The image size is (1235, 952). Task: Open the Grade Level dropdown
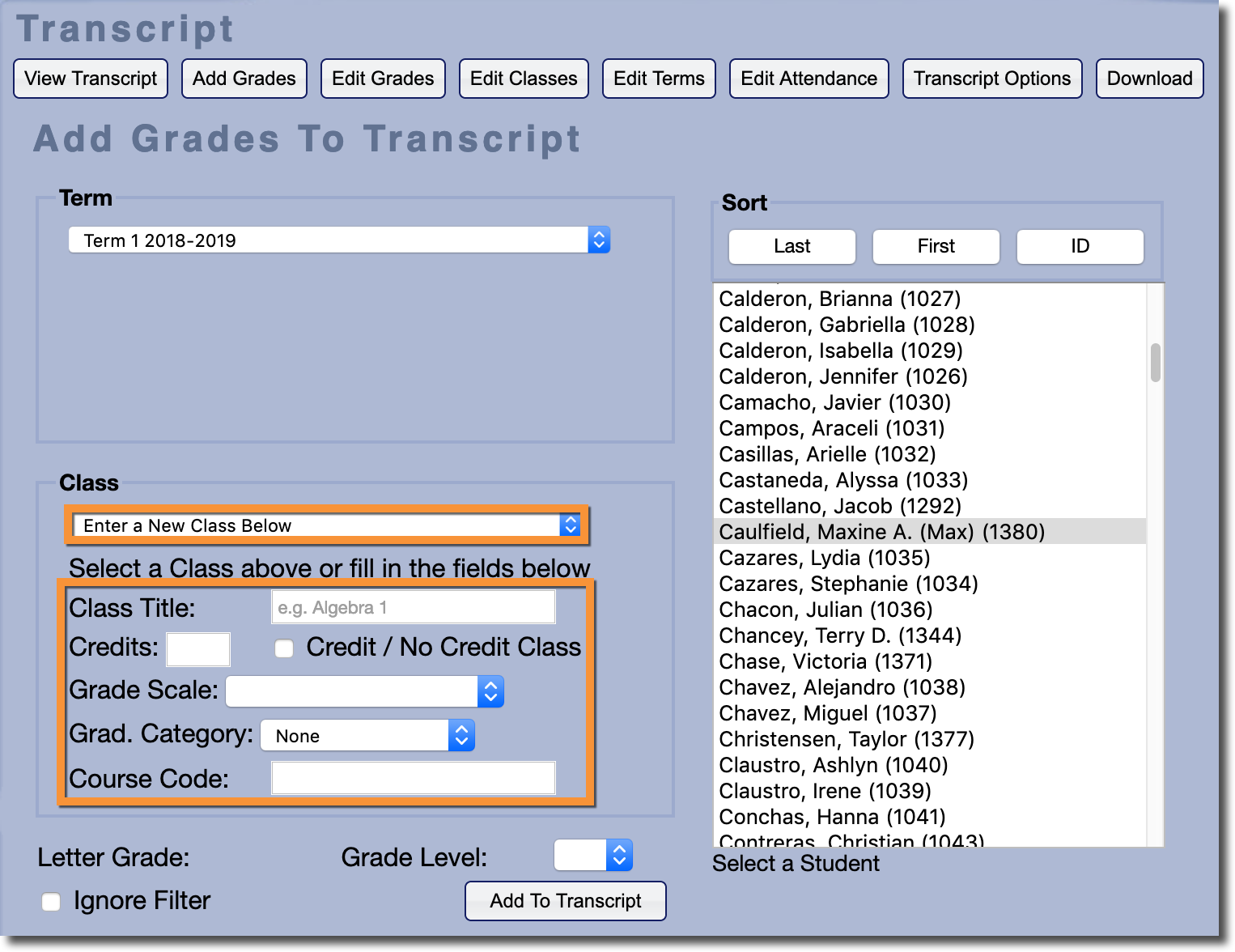click(592, 856)
